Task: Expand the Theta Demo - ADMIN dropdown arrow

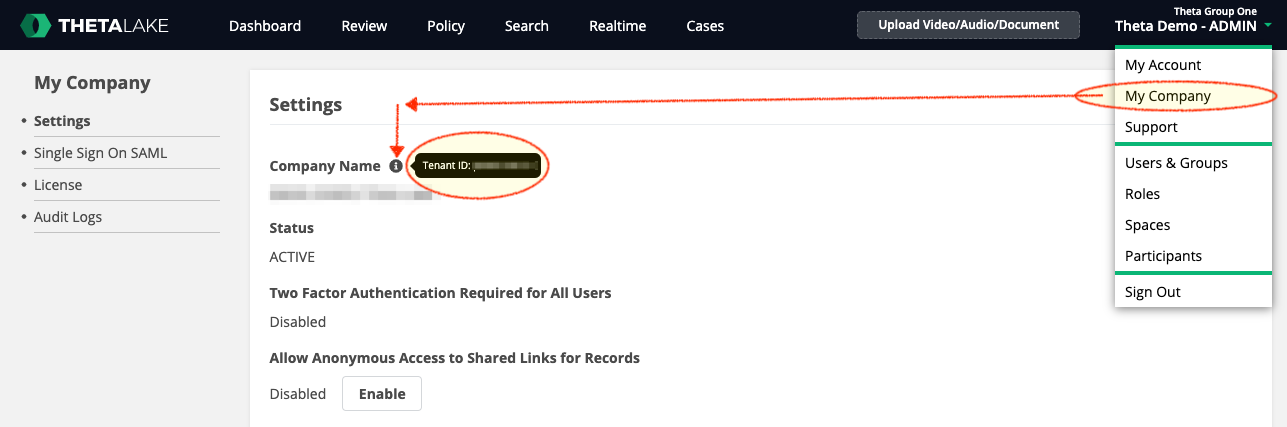Action: pos(1268,27)
